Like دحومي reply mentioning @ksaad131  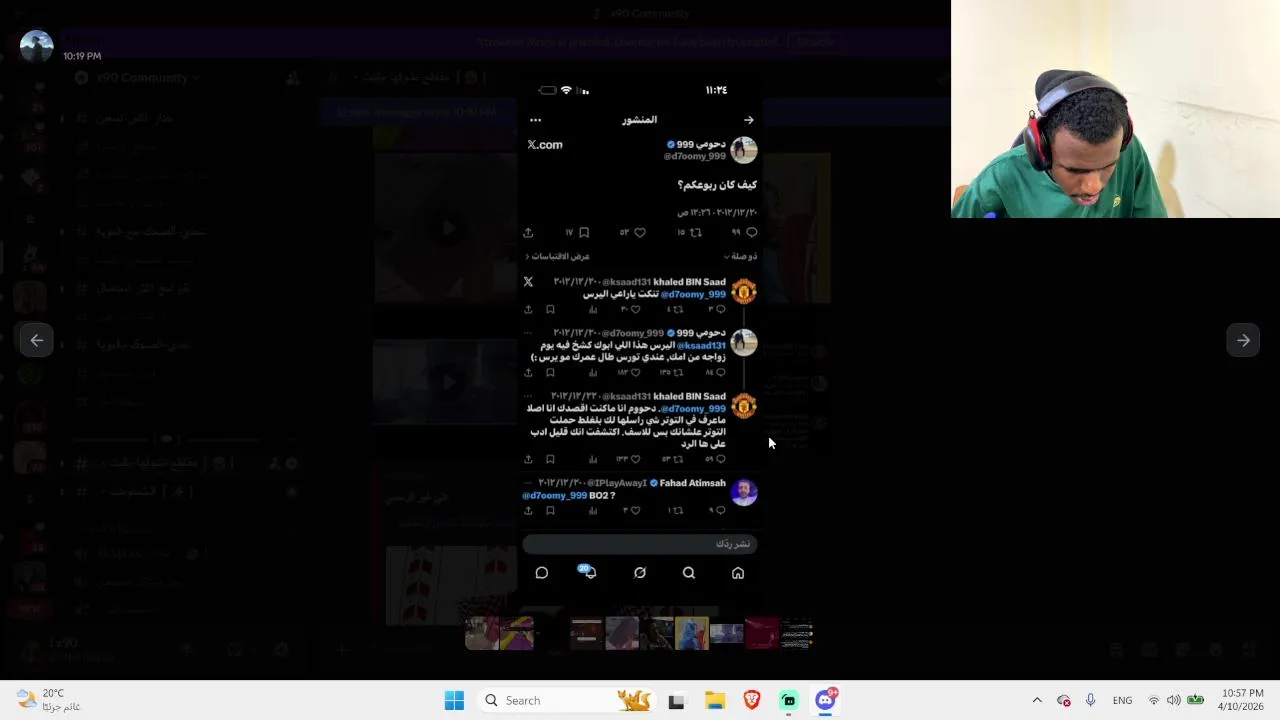635,373
